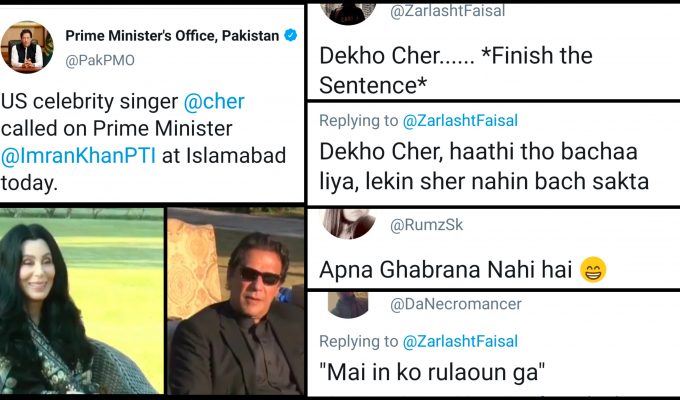Click the @PakPMO handle

100,59
